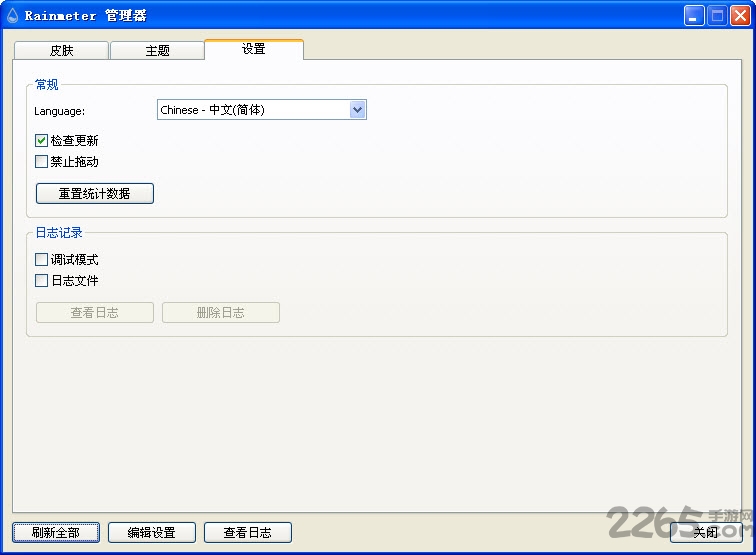Uncheck the 检查更新 checkbox

[x=42, y=141]
